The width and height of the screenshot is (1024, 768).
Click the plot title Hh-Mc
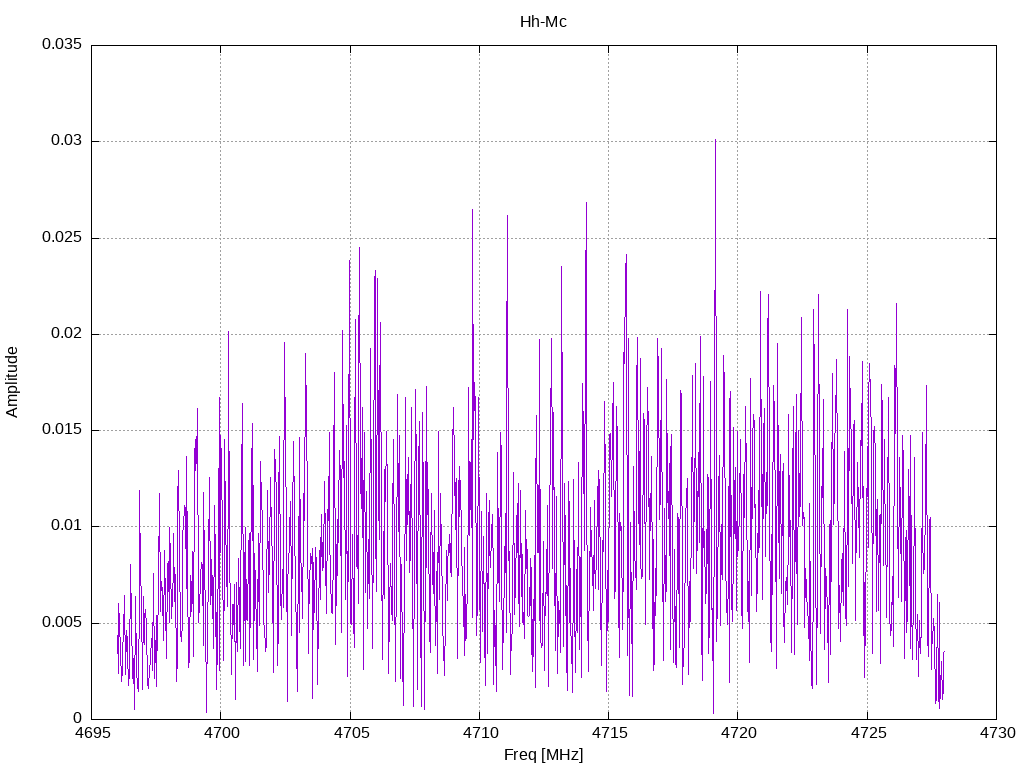(543, 22)
